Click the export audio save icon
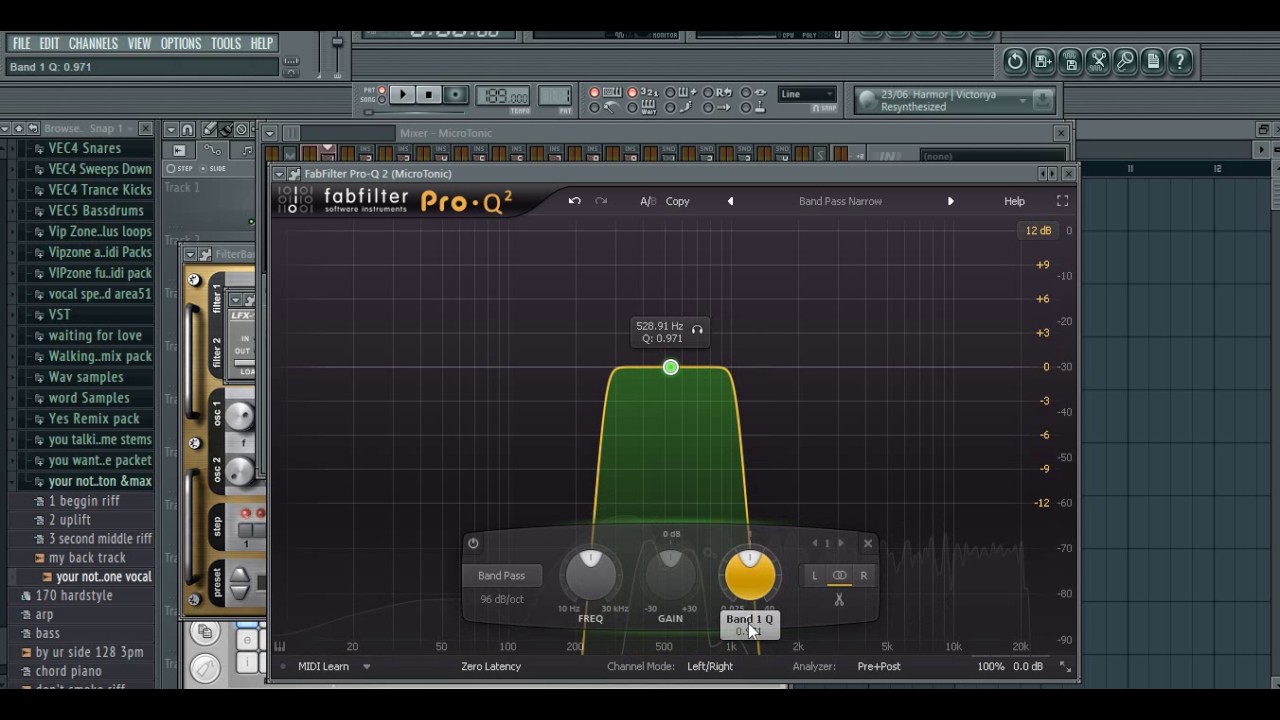1280x720 pixels. coord(1070,61)
